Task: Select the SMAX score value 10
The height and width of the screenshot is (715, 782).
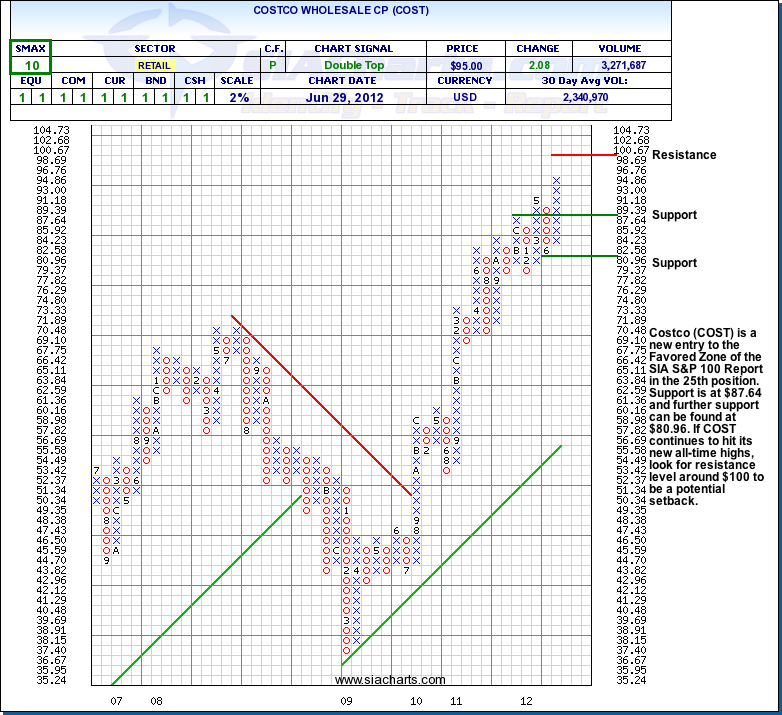Action: click(31, 66)
